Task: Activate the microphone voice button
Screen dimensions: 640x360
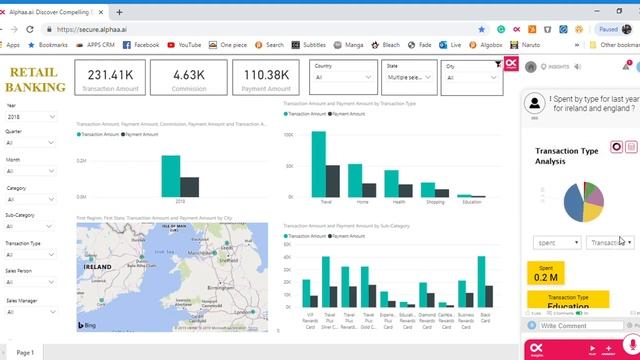Action: point(632,344)
